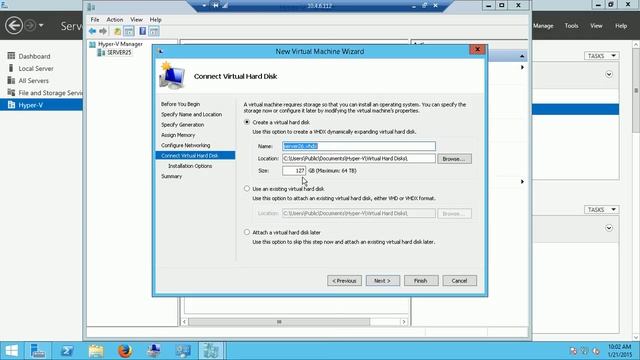
Task: Open Help menu in Hyper-V Manager
Action: tap(156, 20)
